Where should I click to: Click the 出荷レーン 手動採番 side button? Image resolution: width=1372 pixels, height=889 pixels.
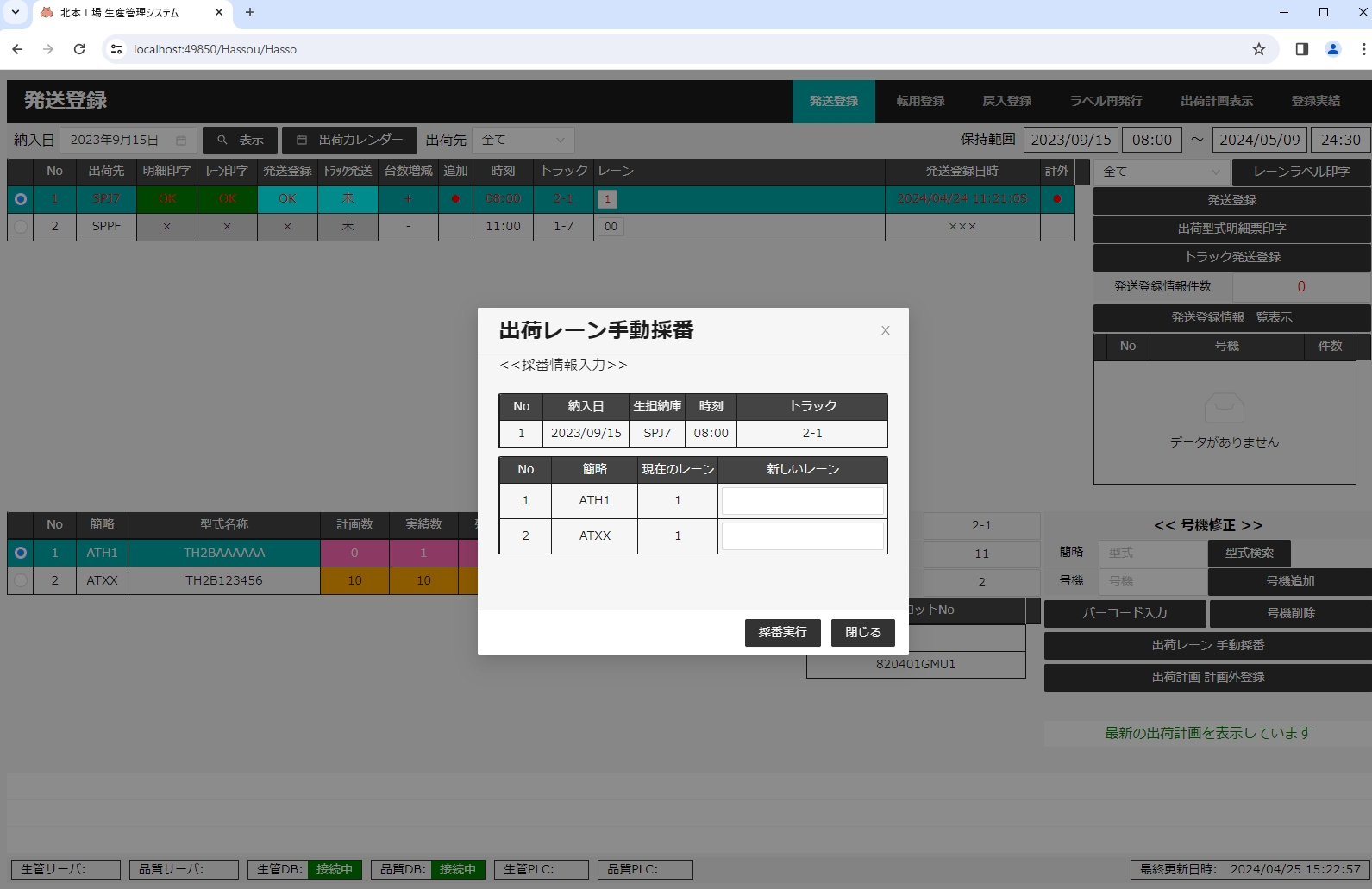point(1207,645)
